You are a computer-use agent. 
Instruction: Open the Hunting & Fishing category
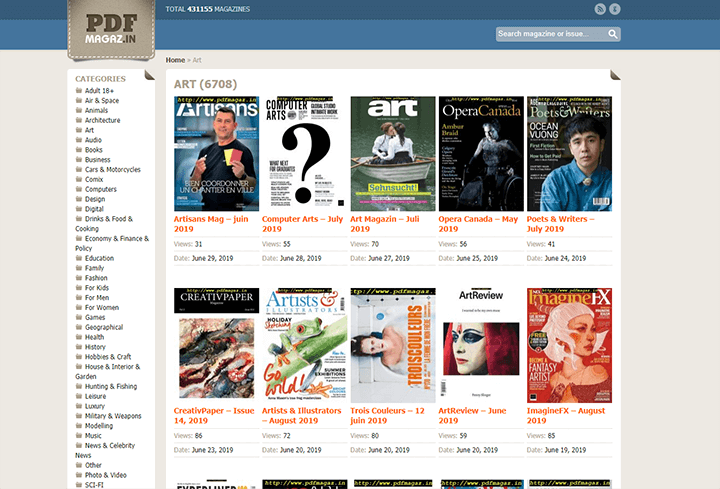tap(111, 387)
